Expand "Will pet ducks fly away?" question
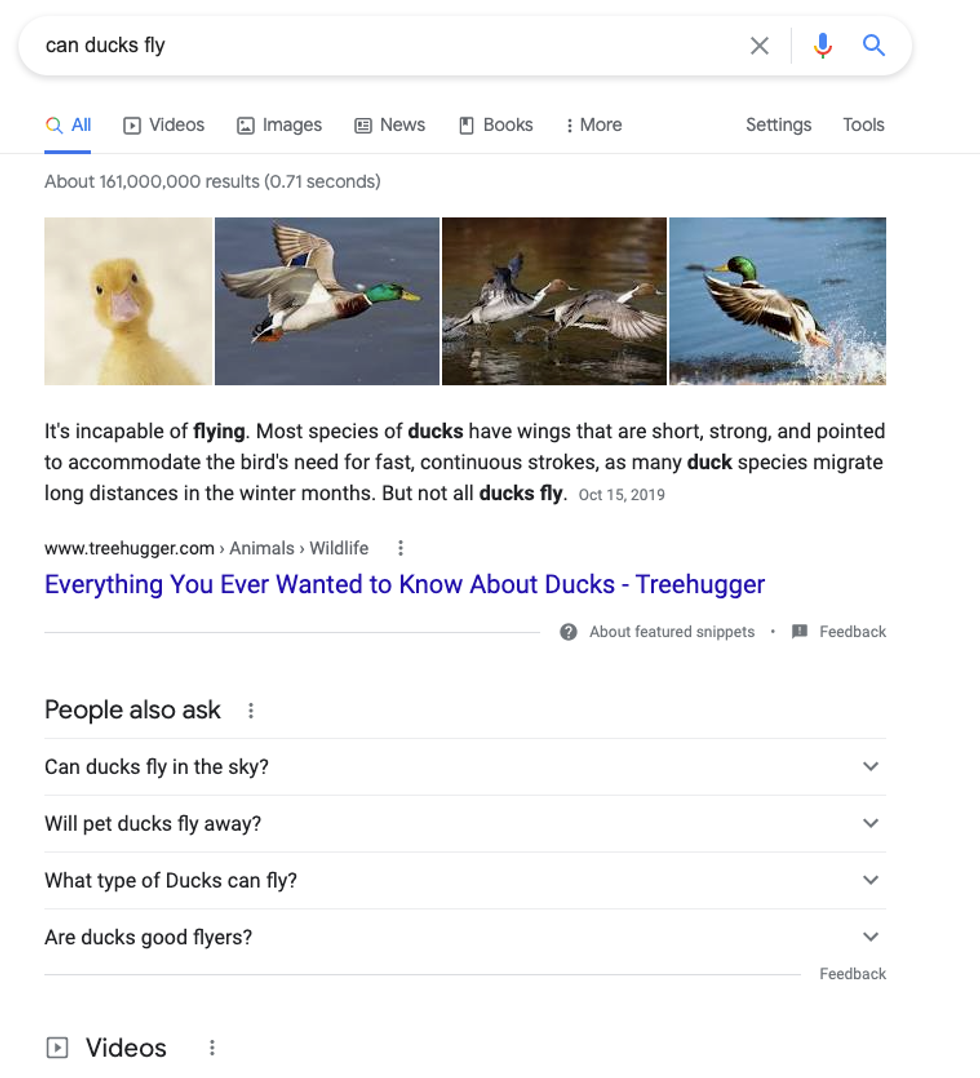Viewport: 980px width, 1078px height. pos(870,824)
